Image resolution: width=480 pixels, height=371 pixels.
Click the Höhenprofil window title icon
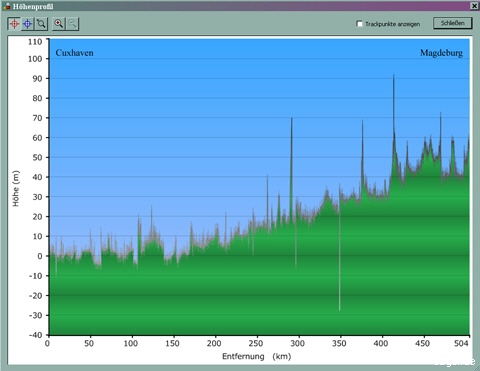coord(6,6)
